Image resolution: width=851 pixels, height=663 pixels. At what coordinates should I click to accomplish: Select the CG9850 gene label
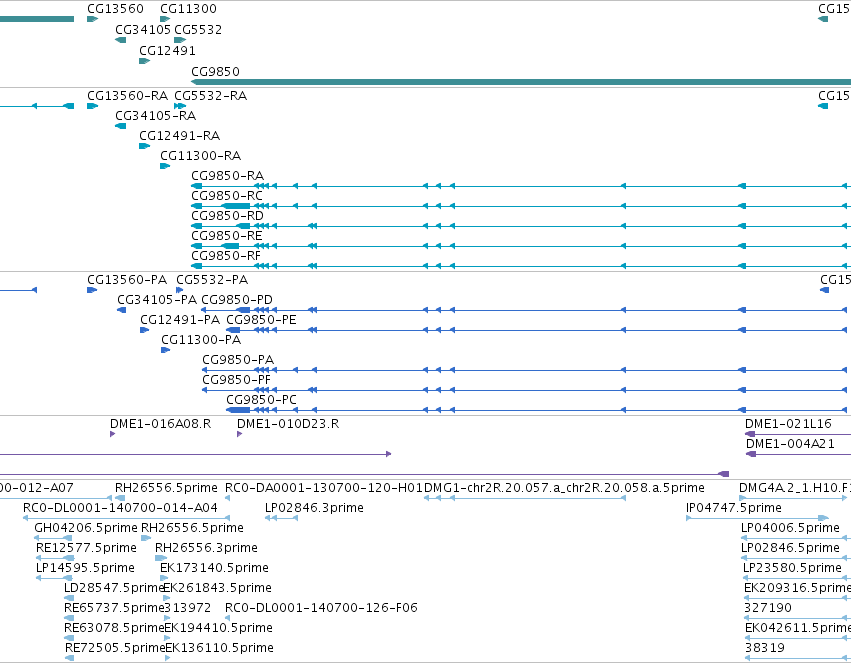(x=215, y=72)
